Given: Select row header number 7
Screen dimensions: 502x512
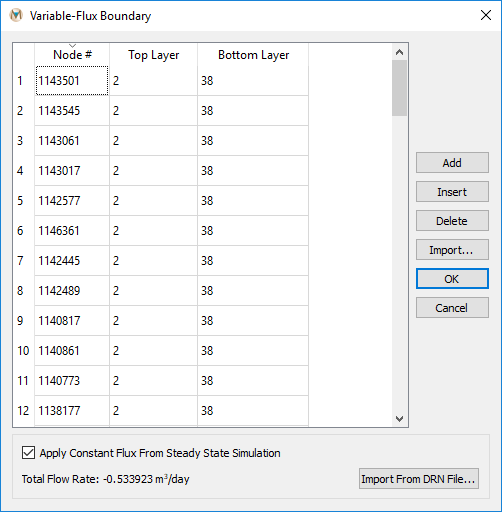Looking at the screenshot, I should [24, 261].
